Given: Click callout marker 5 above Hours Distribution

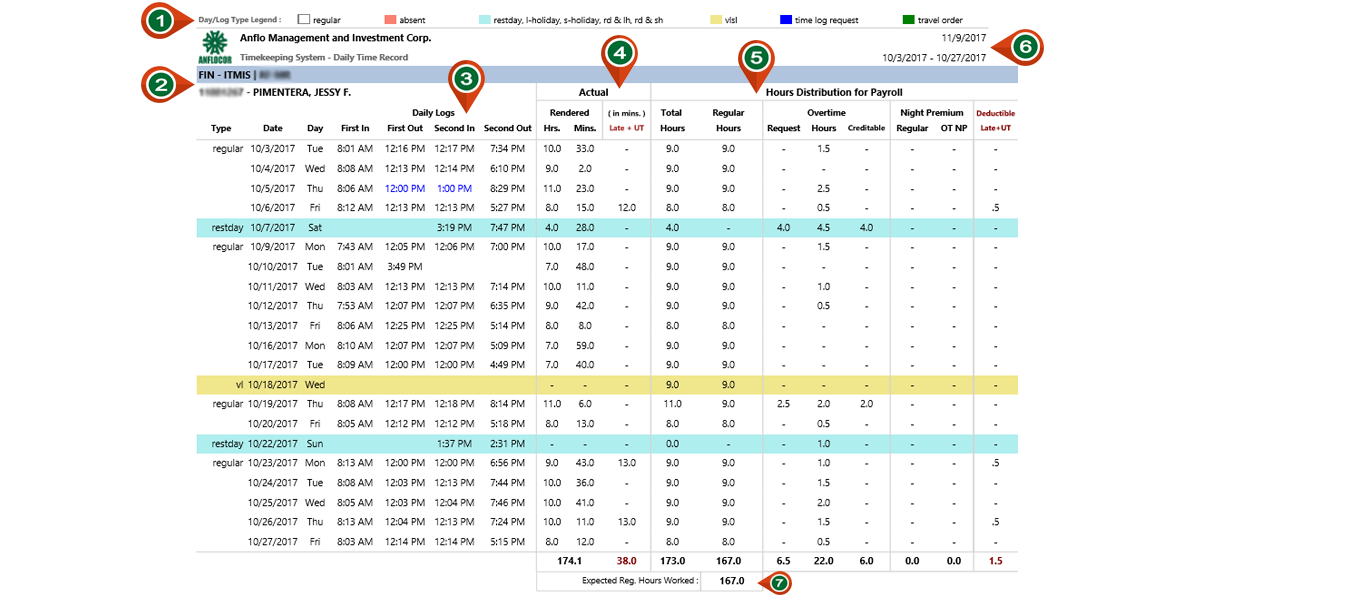Looking at the screenshot, I should click(x=755, y=58).
